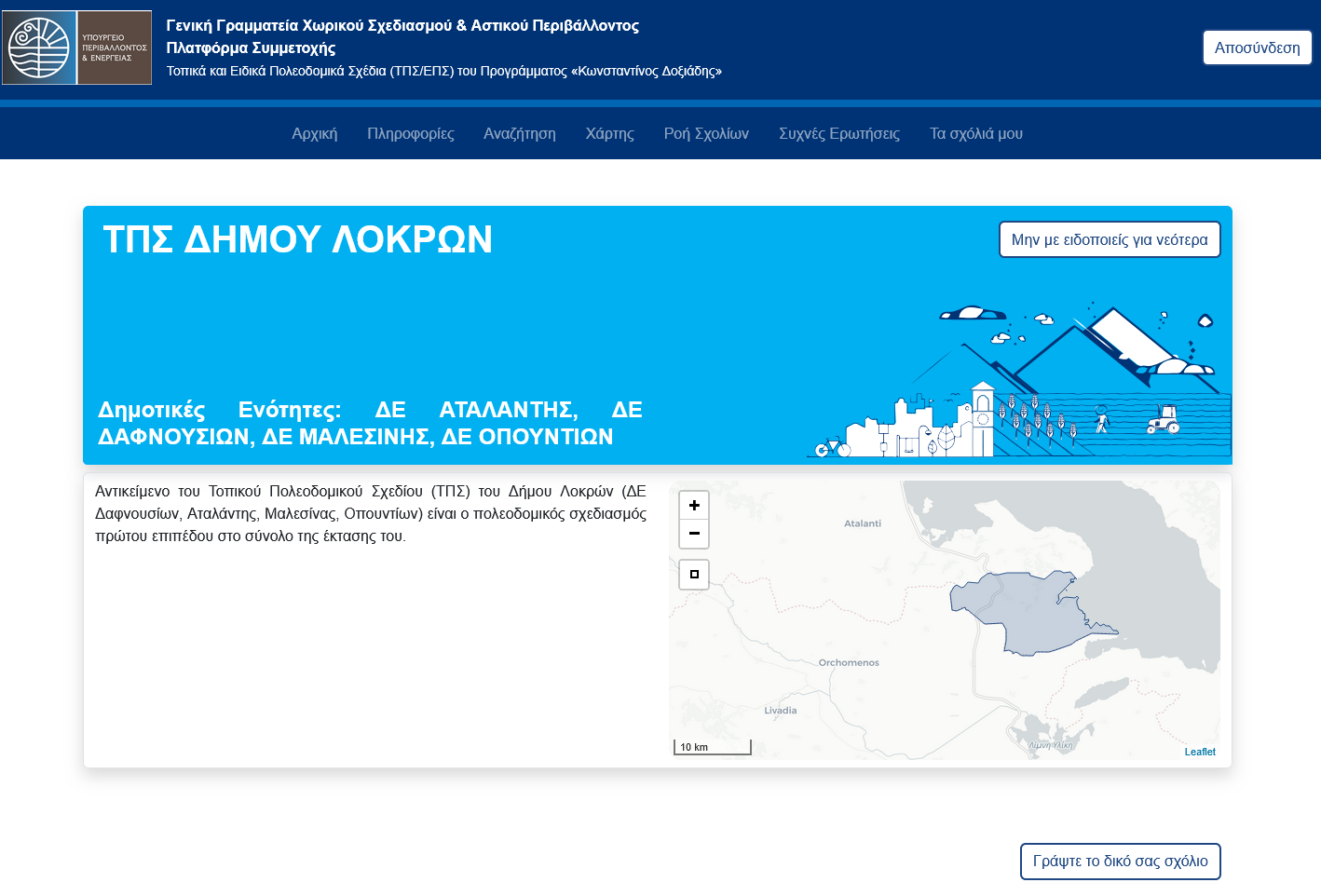1321x896 pixels.
Task: Click the Αντικείμενο του Τοπικού Πολεοδομικού description text
Action: [x=371, y=513]
